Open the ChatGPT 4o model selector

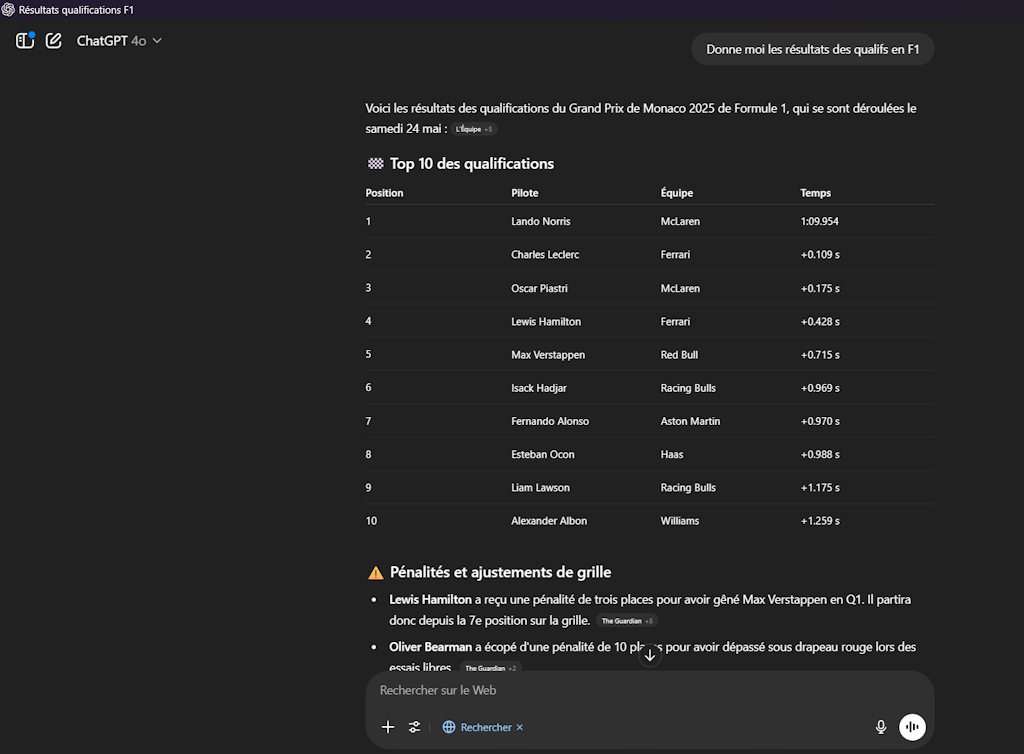(x=119, y=40)
